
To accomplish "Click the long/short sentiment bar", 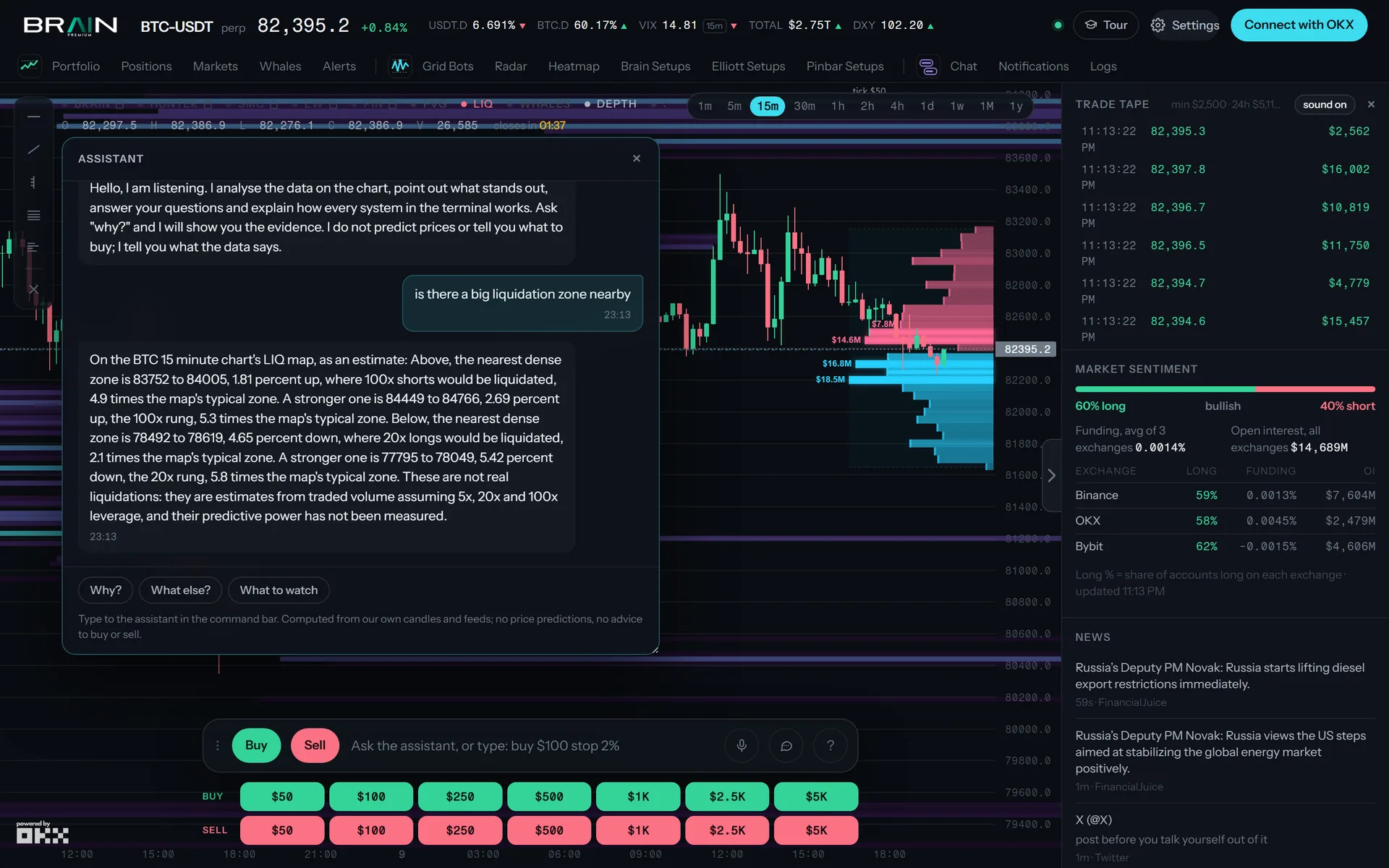I will pos(1225,389).
